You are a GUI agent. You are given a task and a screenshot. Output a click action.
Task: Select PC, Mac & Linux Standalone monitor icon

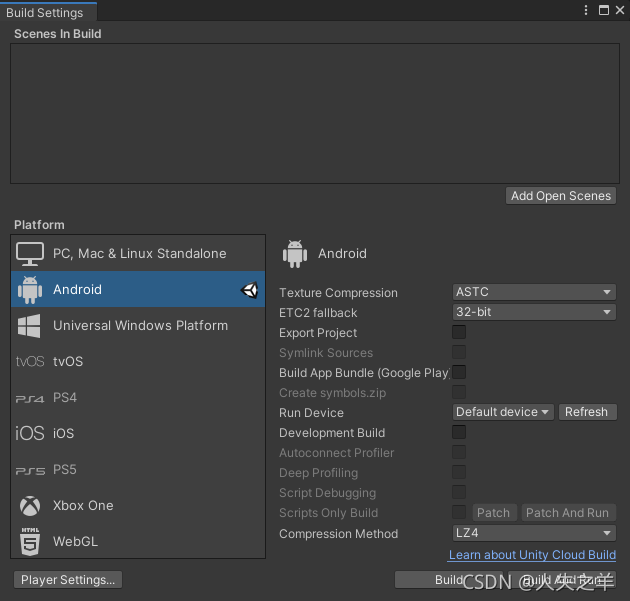pos(30,253)
